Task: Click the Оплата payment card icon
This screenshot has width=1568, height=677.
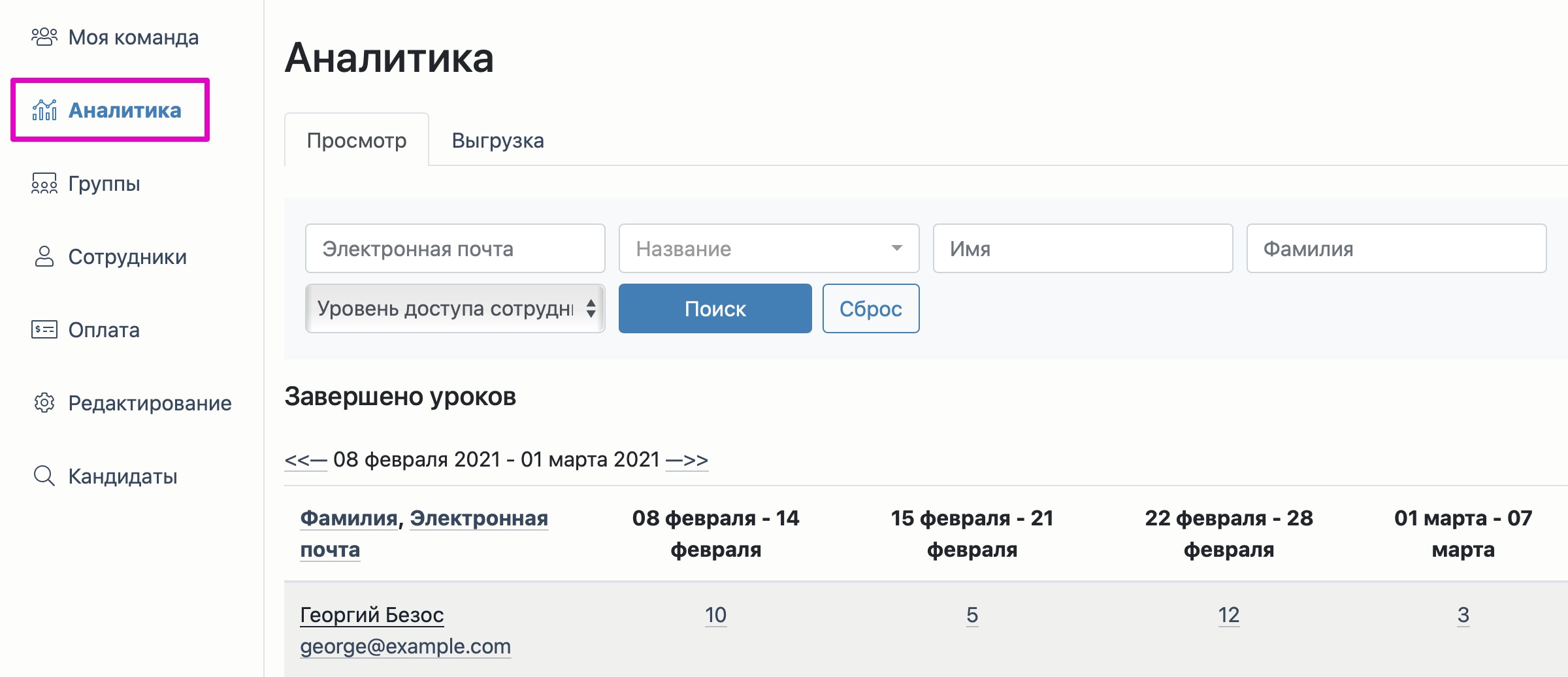Action: (44, 330)
